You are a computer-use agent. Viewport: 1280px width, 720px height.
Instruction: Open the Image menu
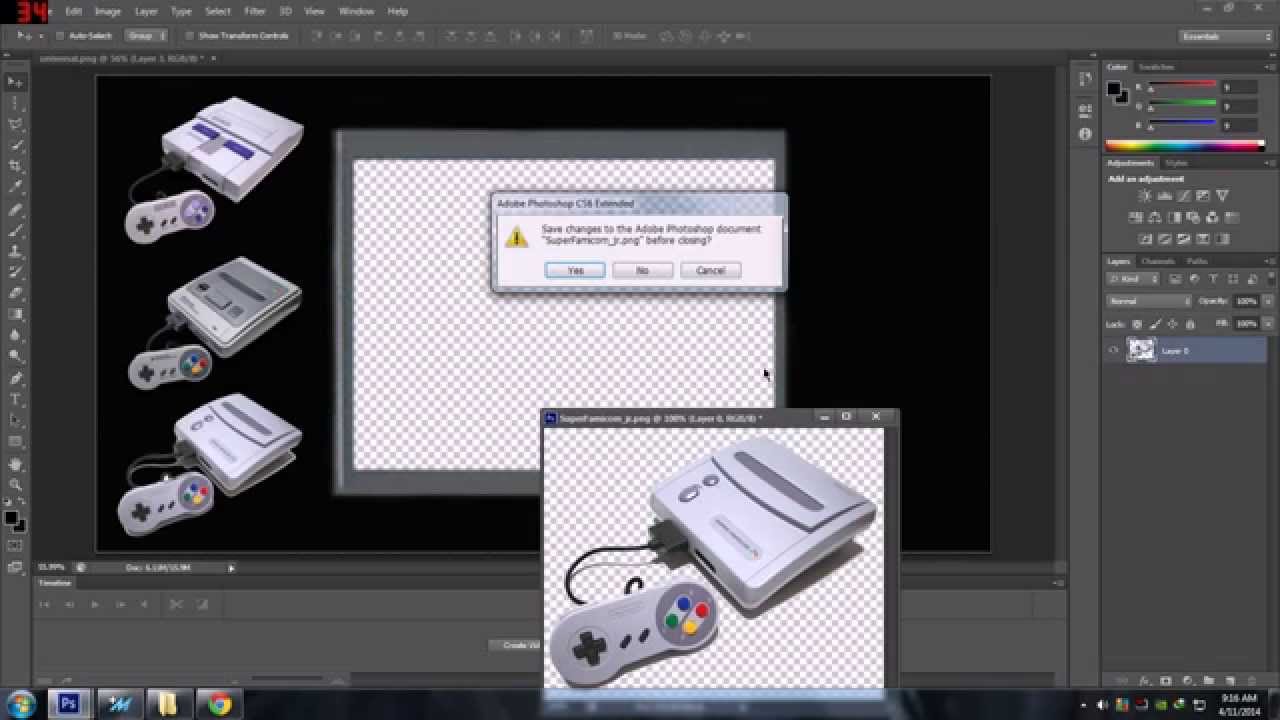[x=107, y=11]
